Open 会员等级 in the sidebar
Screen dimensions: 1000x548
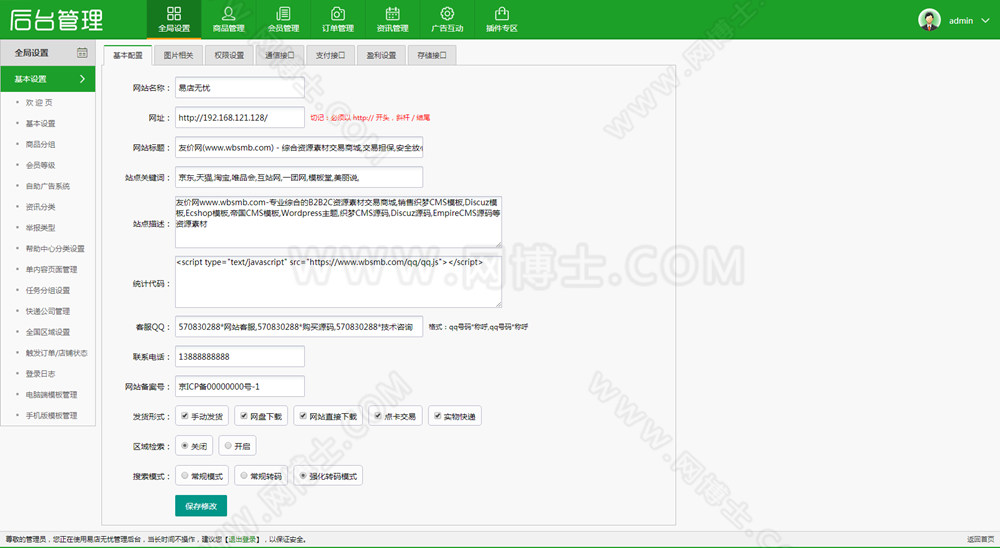click(x=40, y=165)
